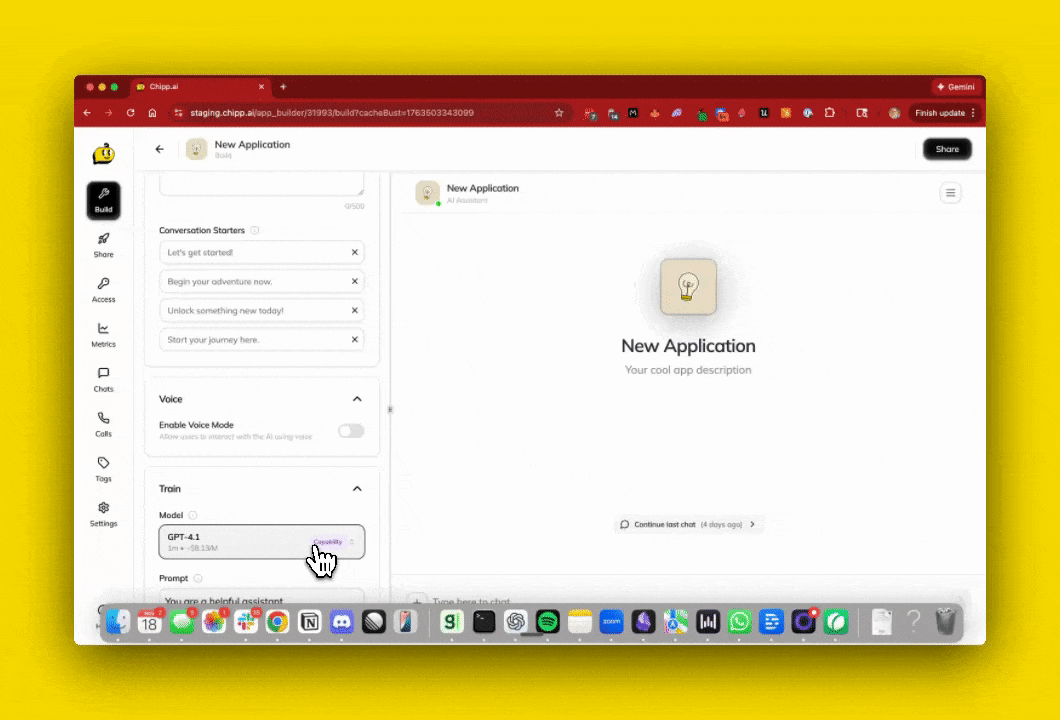Open Metrics chart icon in sidebar

click(x=103, y=330)
